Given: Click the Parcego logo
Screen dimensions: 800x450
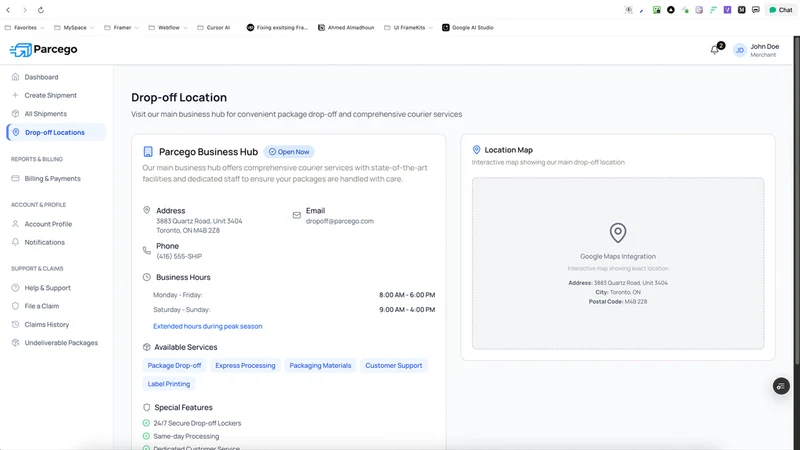Looking at the screenshot, I should point(43,49).
